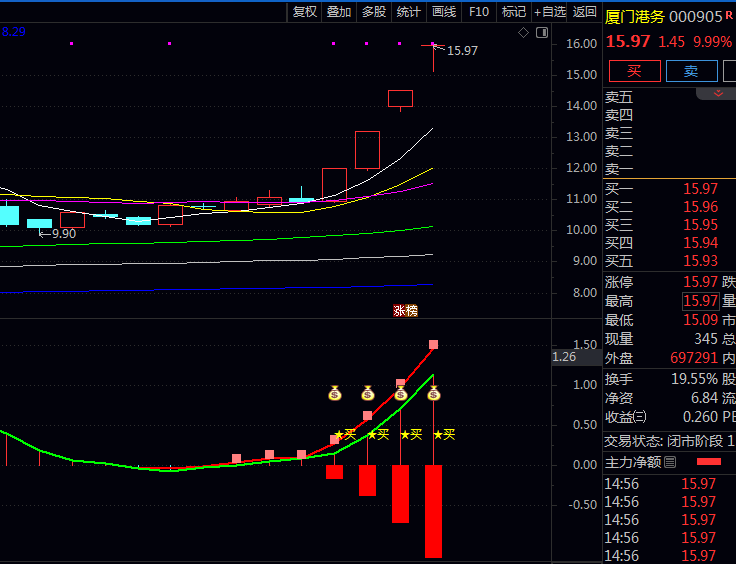Click the 涨榜 tag on the chart
This screenshot has width=736, height=564.
(x=405, y=311)
